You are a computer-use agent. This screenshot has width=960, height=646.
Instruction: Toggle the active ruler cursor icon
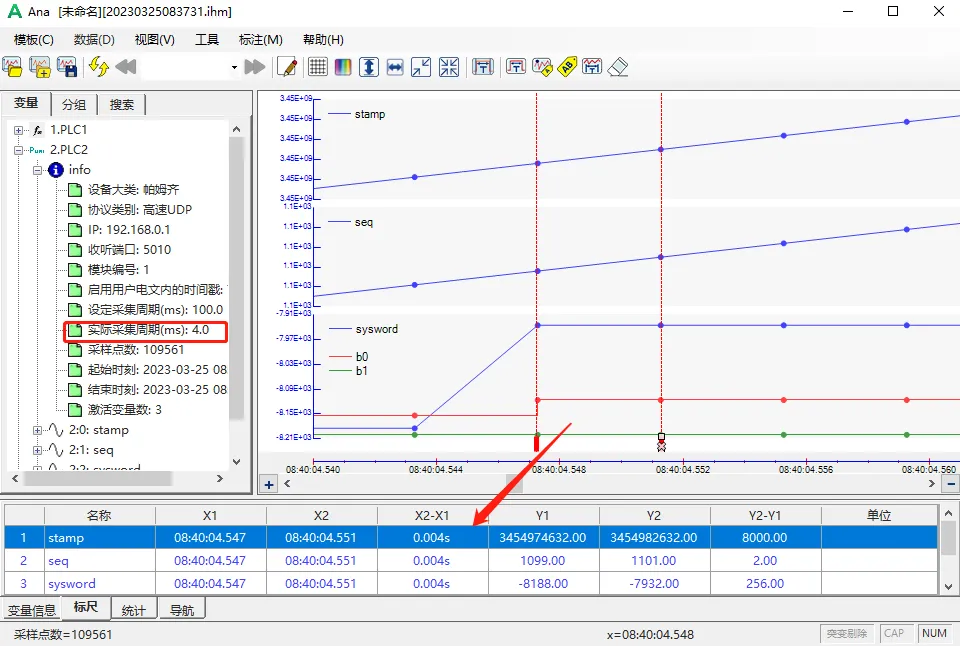[482, 67]
